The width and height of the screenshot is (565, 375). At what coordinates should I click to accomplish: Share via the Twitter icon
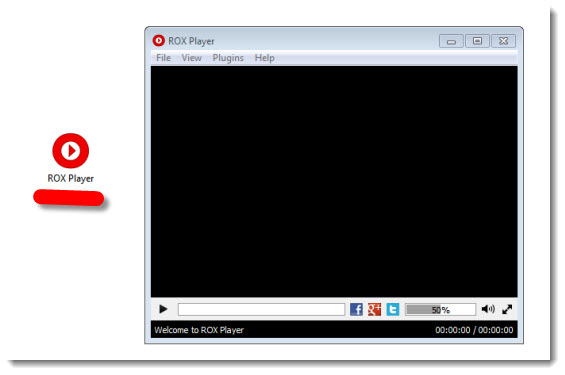[x=393, y=309]
